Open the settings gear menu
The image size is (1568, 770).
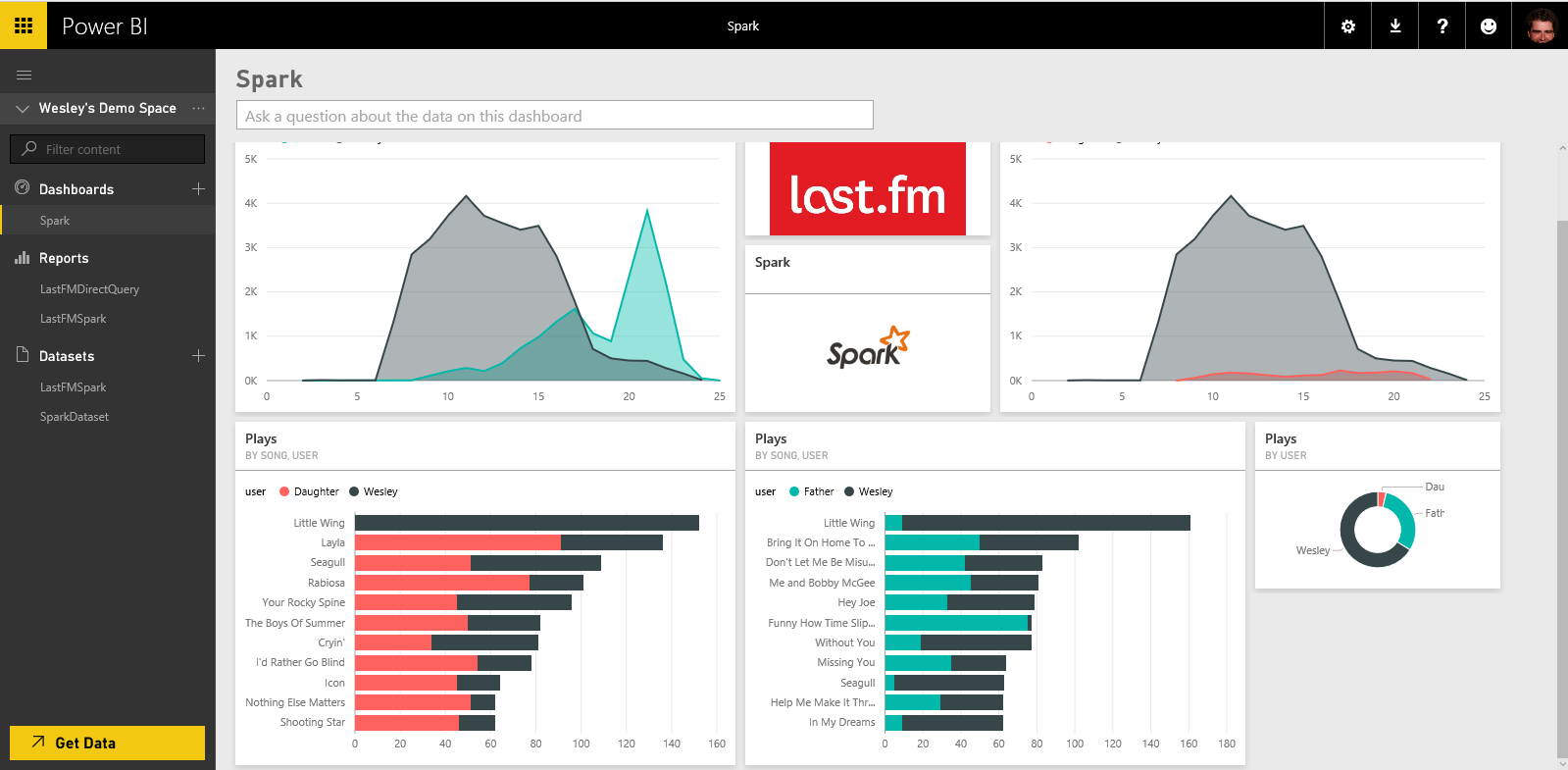[x=1348, y=26]
